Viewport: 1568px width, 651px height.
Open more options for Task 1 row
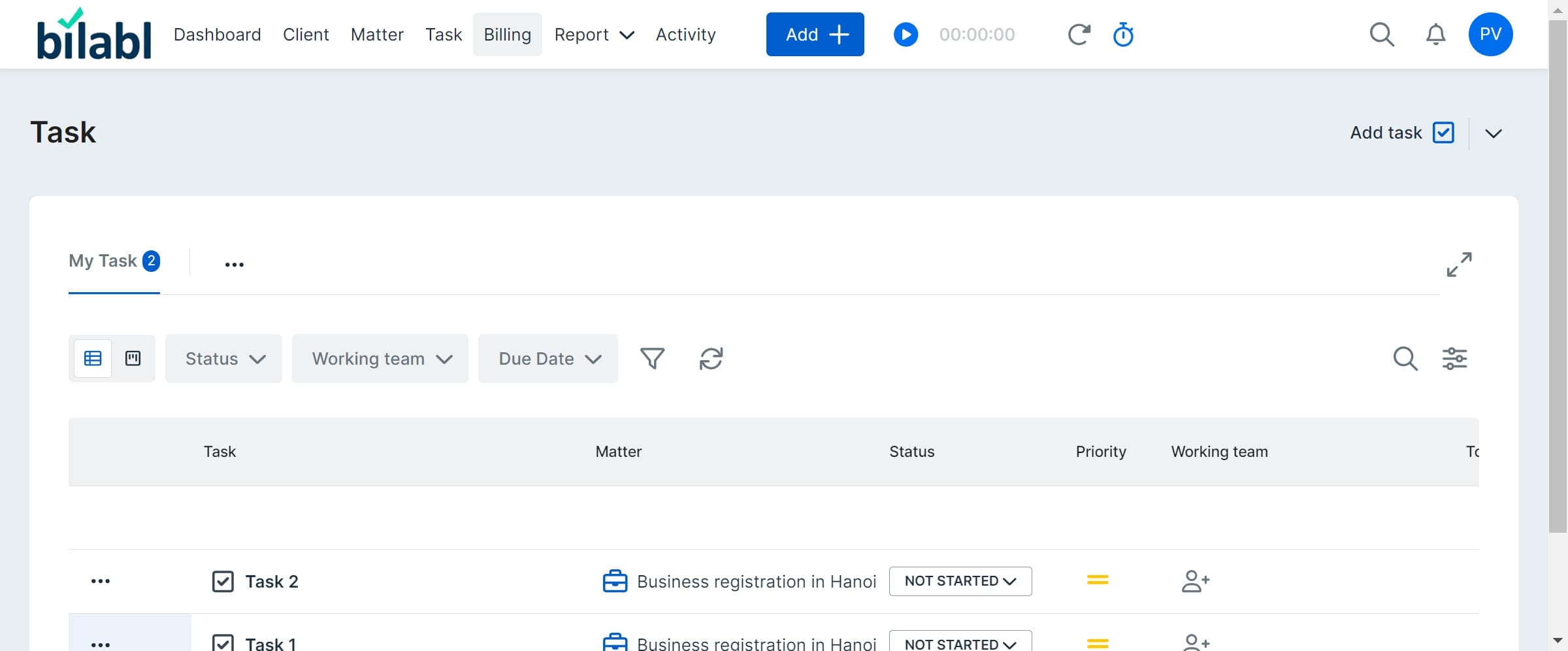[x=101, y=644]
